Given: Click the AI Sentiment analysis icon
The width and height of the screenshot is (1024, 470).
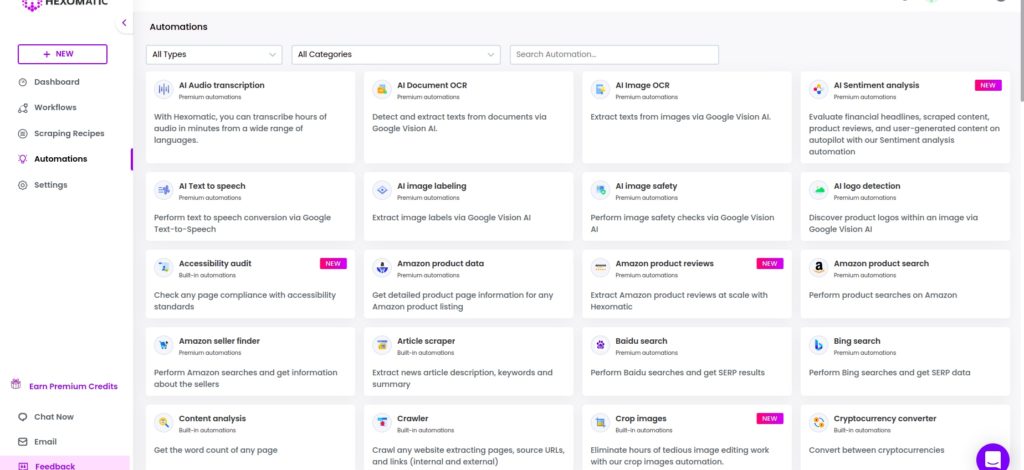Looking at the screenshot, I should pyautogui.click(x=818, y=90).
